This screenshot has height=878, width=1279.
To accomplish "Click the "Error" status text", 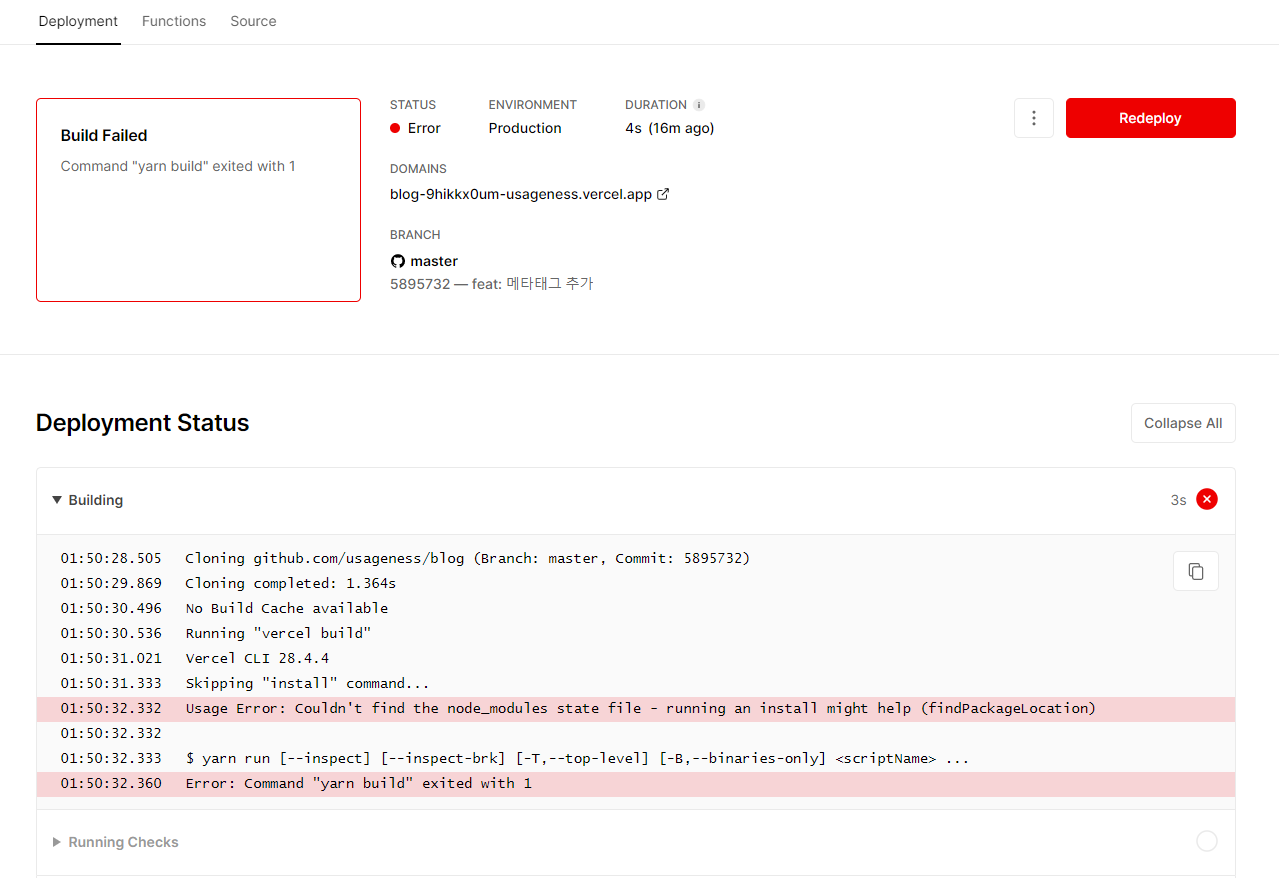I will tap(424, 128).
